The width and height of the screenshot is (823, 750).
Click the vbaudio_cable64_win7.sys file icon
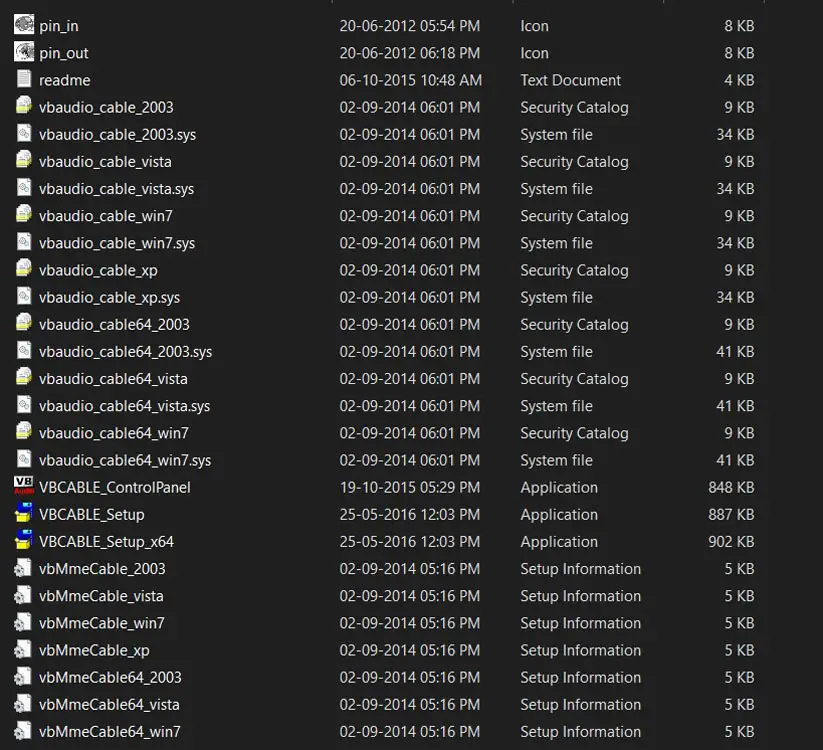(x=24, y=459)
